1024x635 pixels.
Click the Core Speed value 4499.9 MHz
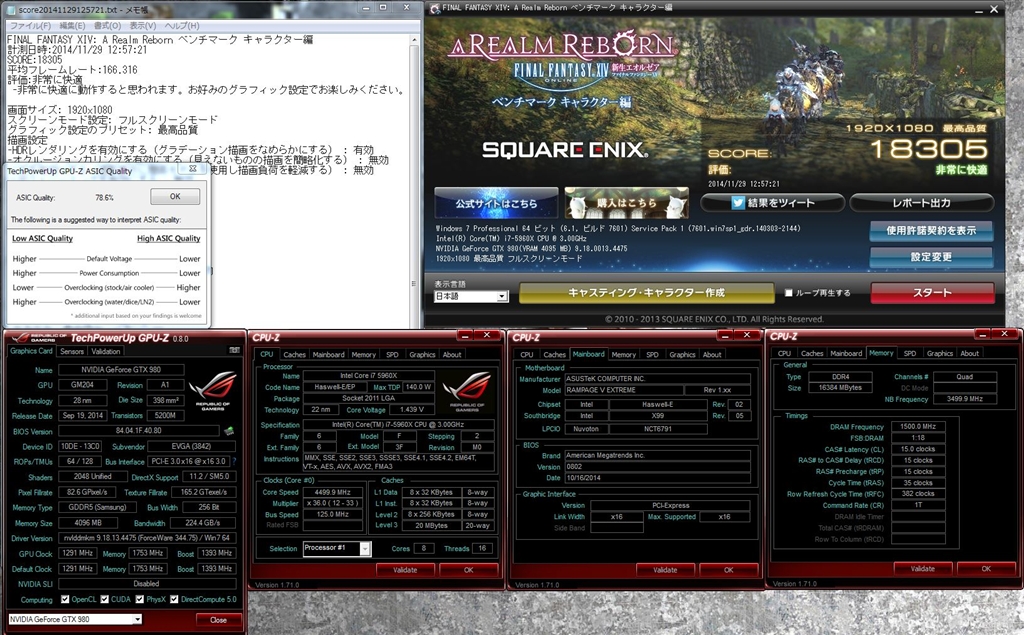[x=333, y=493]
